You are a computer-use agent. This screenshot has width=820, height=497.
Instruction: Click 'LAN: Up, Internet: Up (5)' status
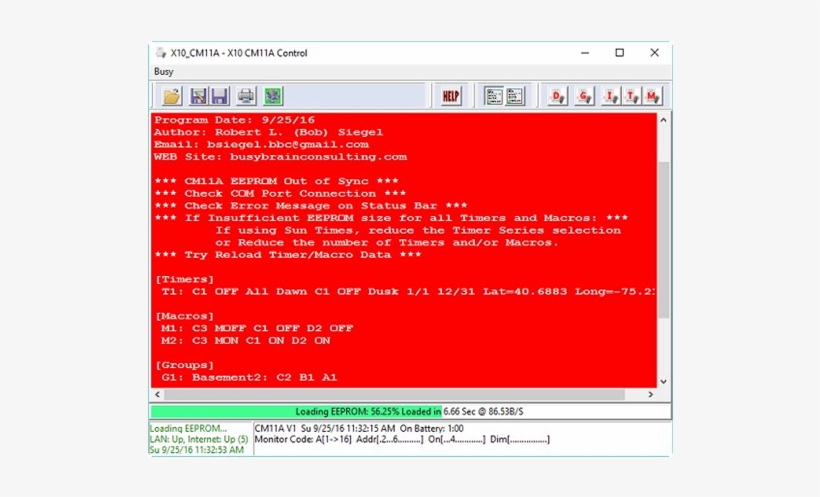coord(199,439)
